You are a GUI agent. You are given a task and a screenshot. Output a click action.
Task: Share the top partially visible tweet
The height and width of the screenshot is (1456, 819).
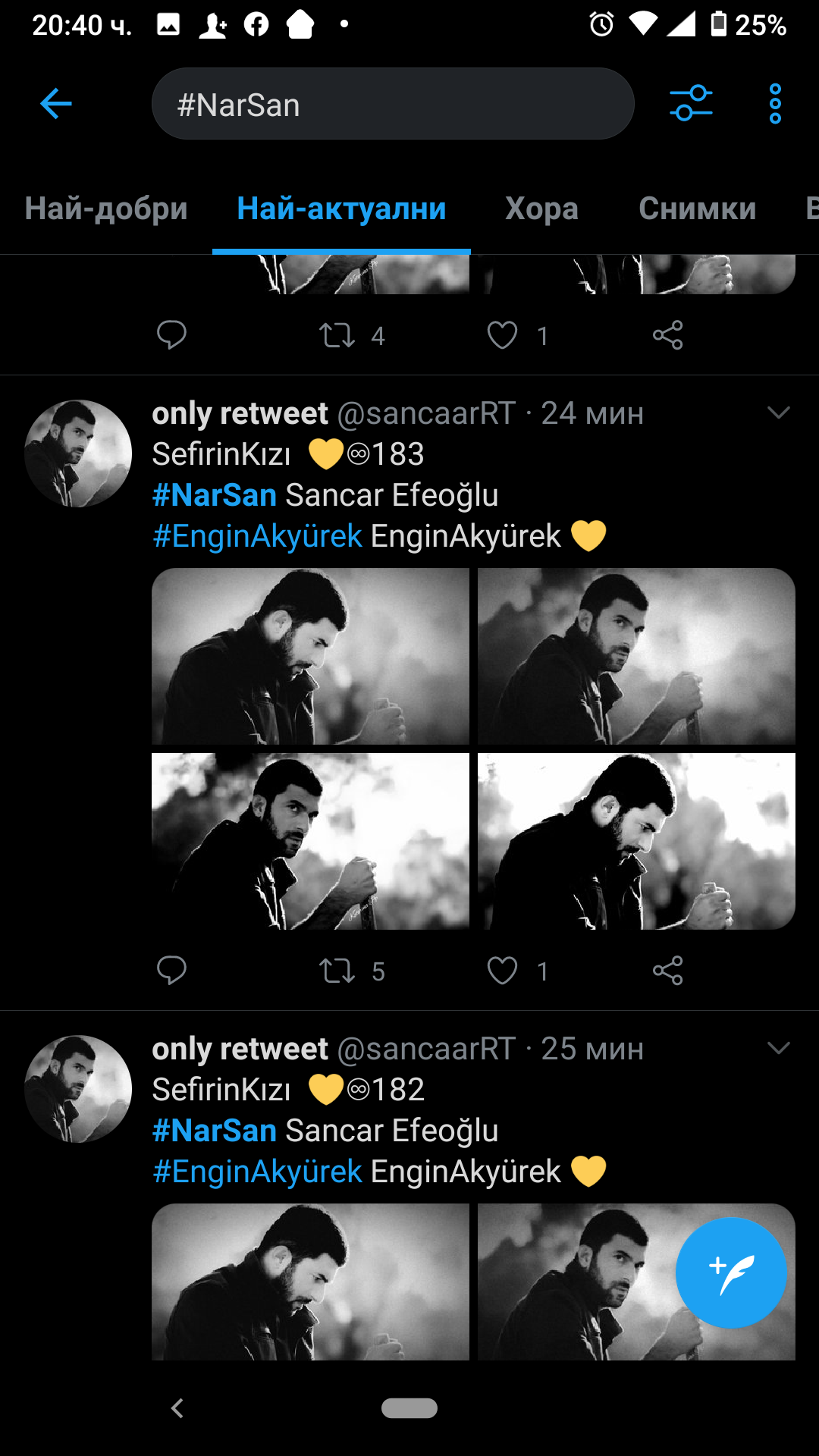[667, 335]
